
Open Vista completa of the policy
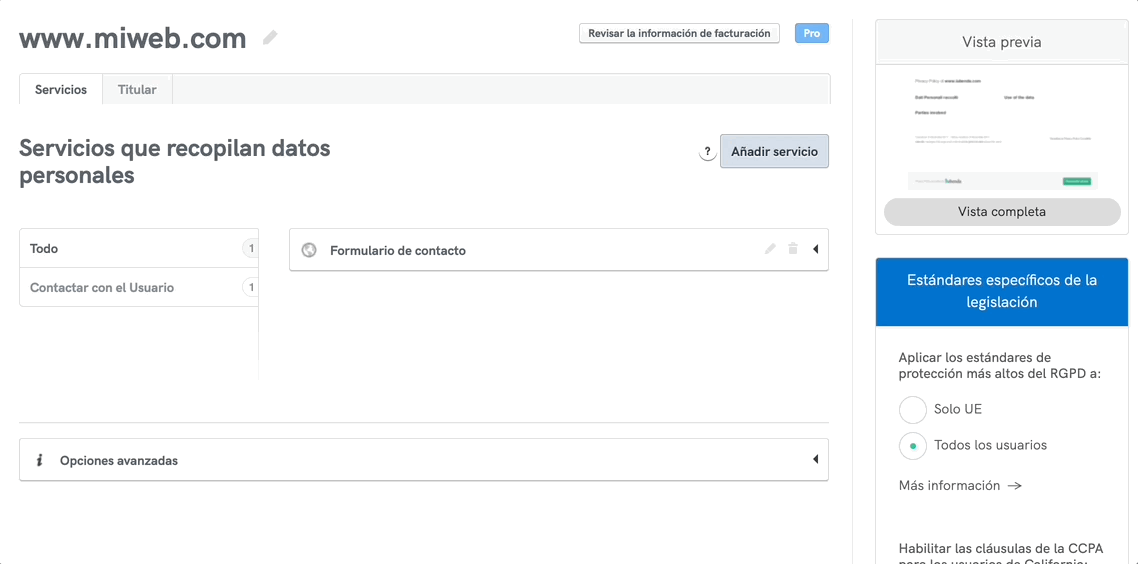pyautogui.click(x=1002, y=212)
